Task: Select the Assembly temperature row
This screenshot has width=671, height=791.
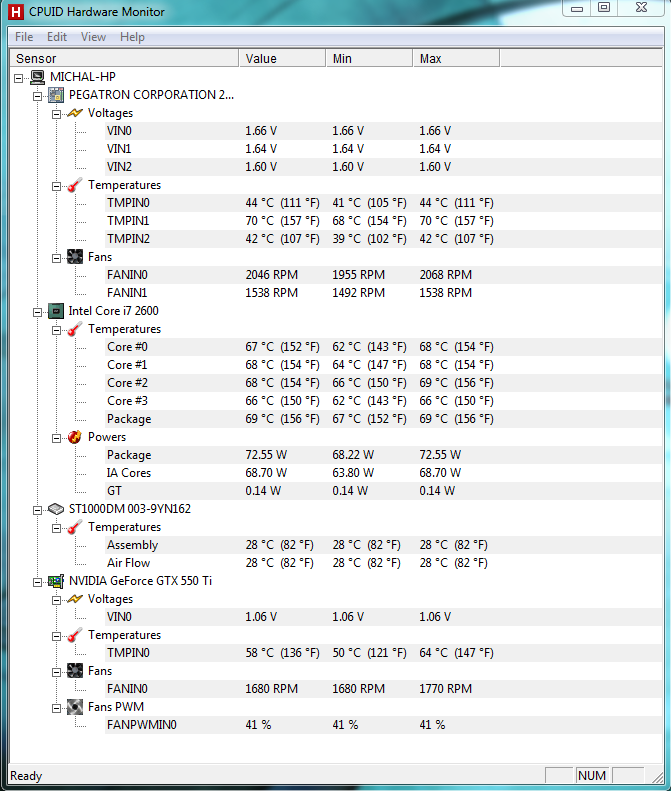Action: click(x=383, y=545)
